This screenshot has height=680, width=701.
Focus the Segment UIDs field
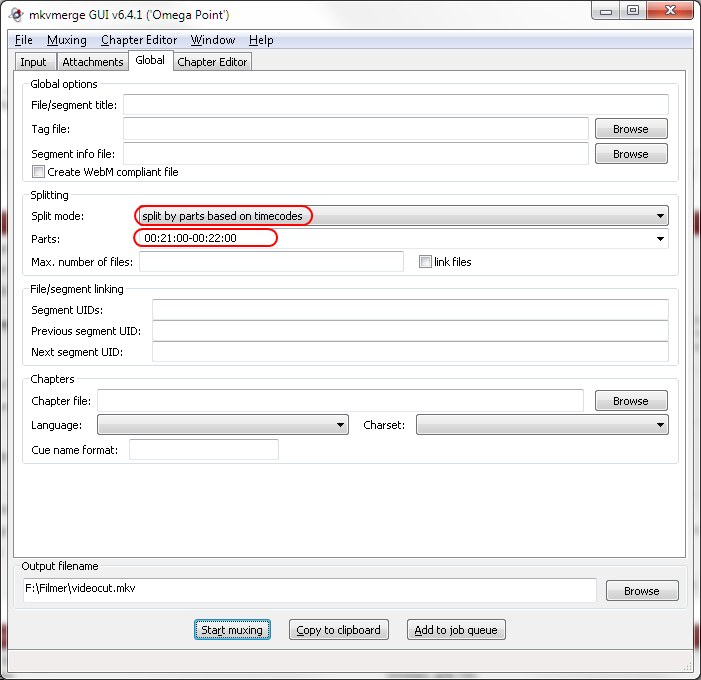click(410, 310)
